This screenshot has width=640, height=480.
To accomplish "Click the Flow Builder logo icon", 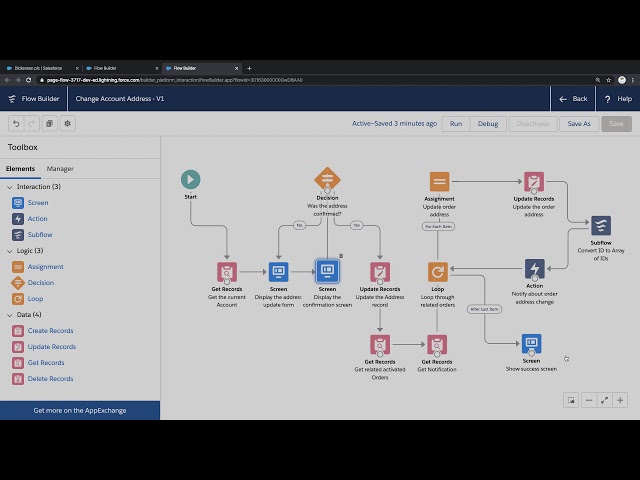I will click(12, 99).
